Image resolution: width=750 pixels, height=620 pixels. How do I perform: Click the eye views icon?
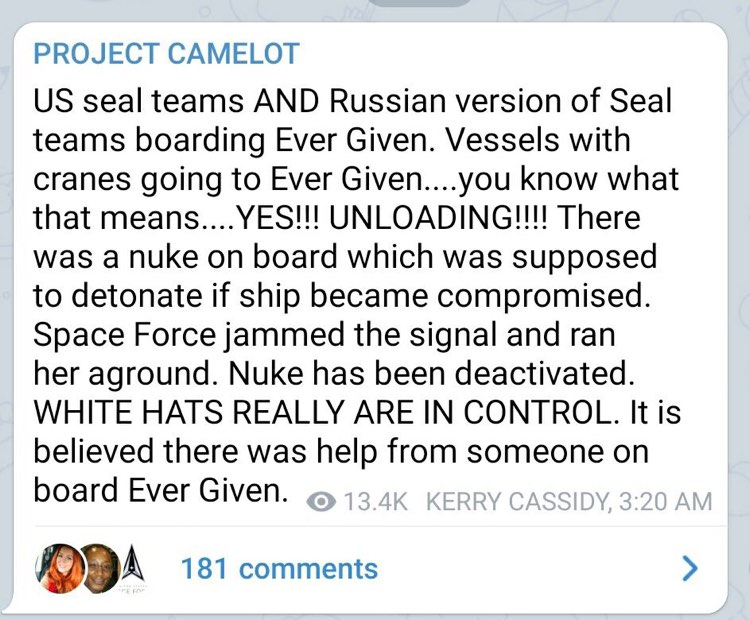pyautogui.click(x=321, y=502)
